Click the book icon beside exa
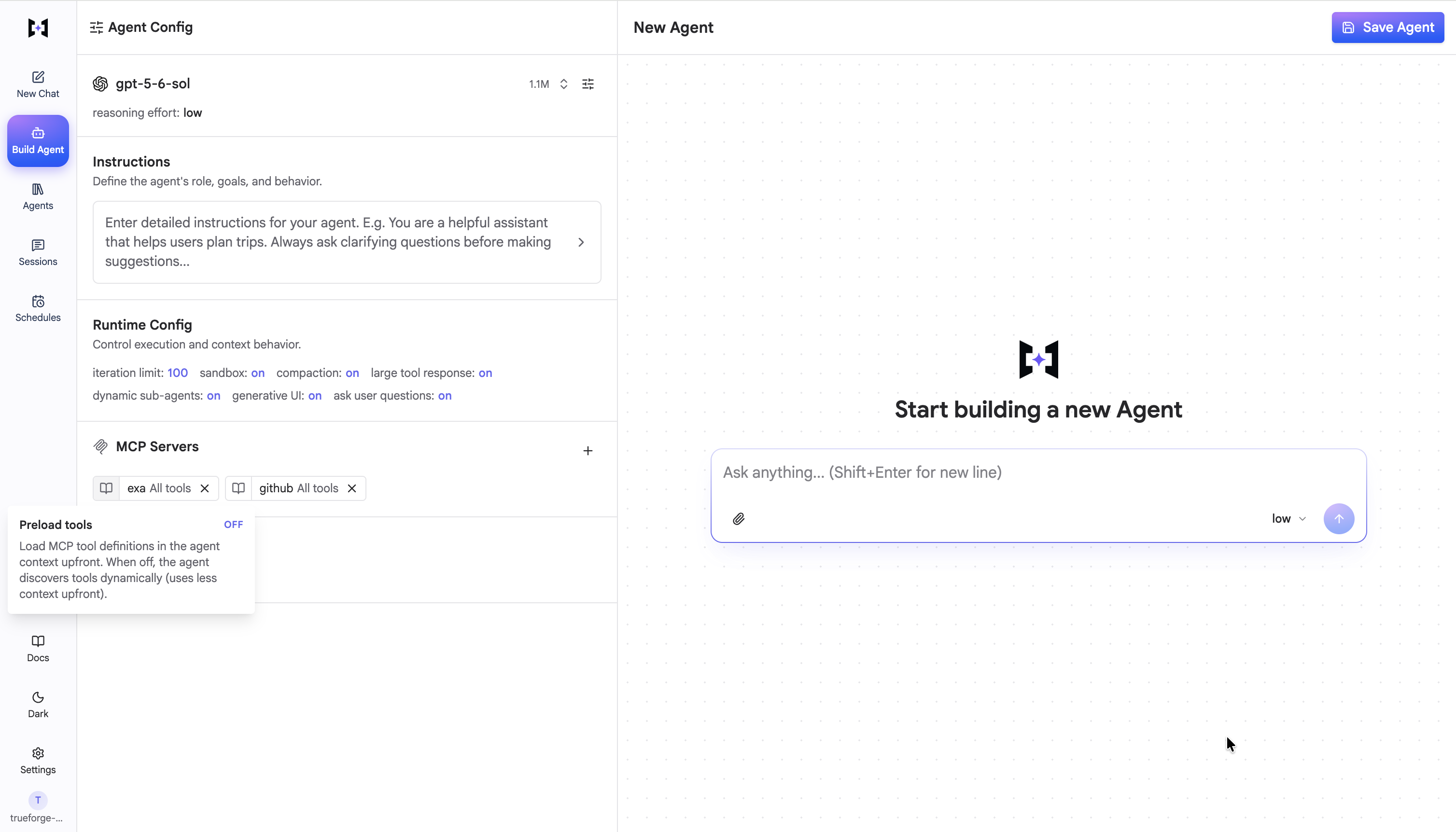 pyautogui.click(x=106, y=488)
